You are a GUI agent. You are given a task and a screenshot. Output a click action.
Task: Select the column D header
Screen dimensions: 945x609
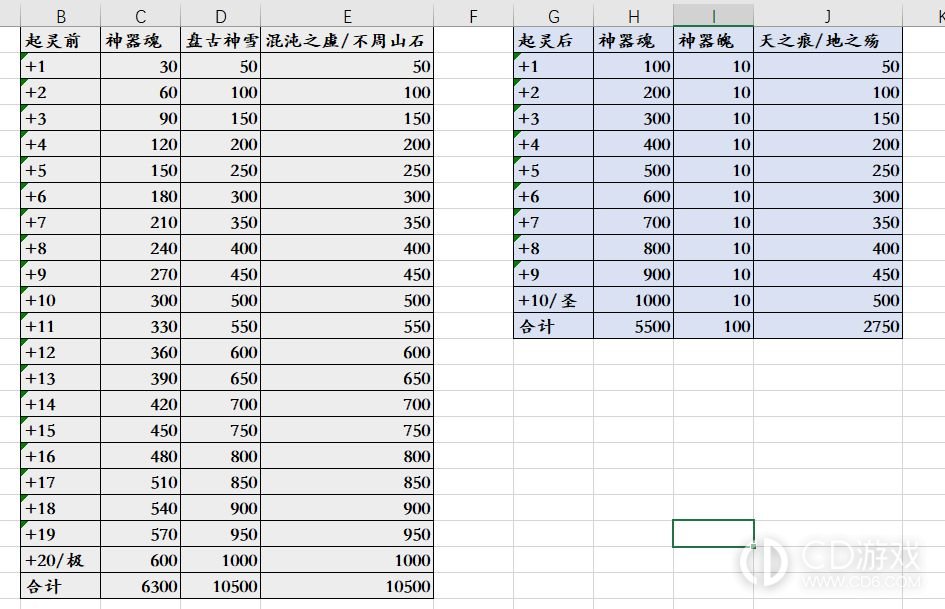tap(221, 16)
